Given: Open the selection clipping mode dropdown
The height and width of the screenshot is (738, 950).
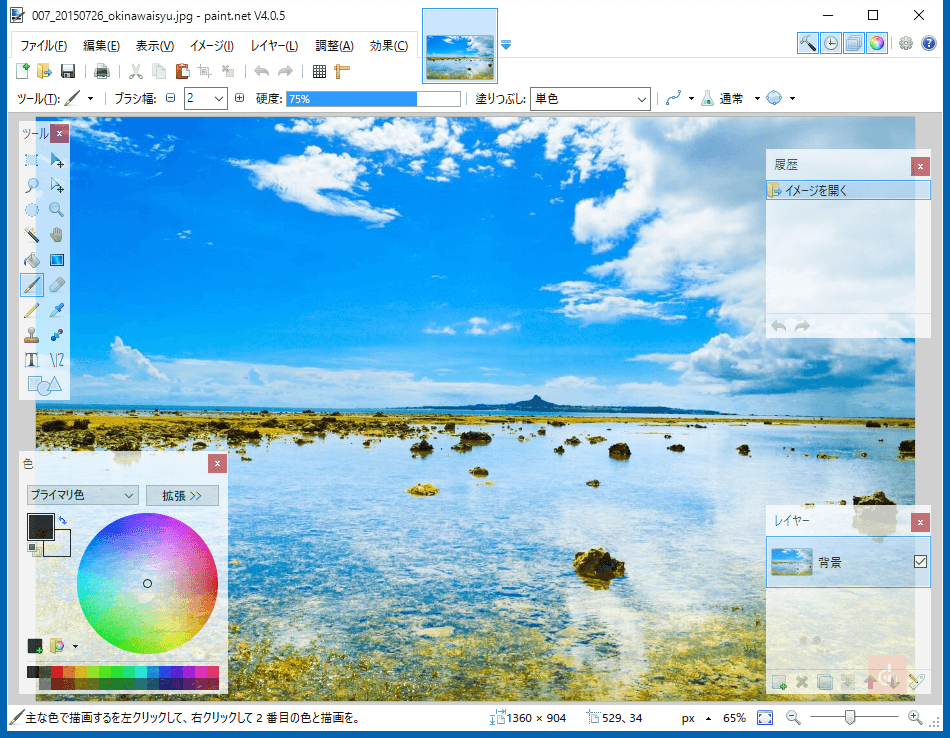Looking at the screenshot, I should pos(792,99).
